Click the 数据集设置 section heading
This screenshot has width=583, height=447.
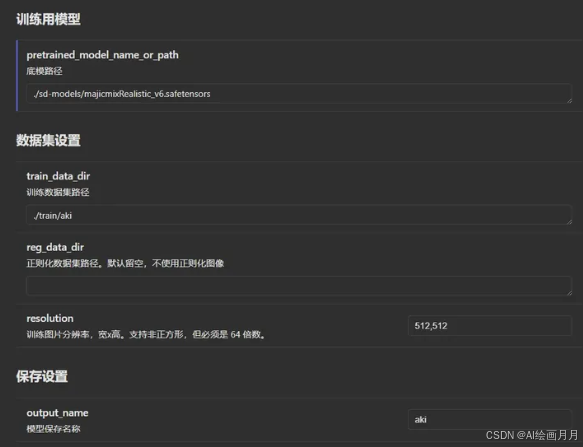pyautogui.click(x=48, y=140)
